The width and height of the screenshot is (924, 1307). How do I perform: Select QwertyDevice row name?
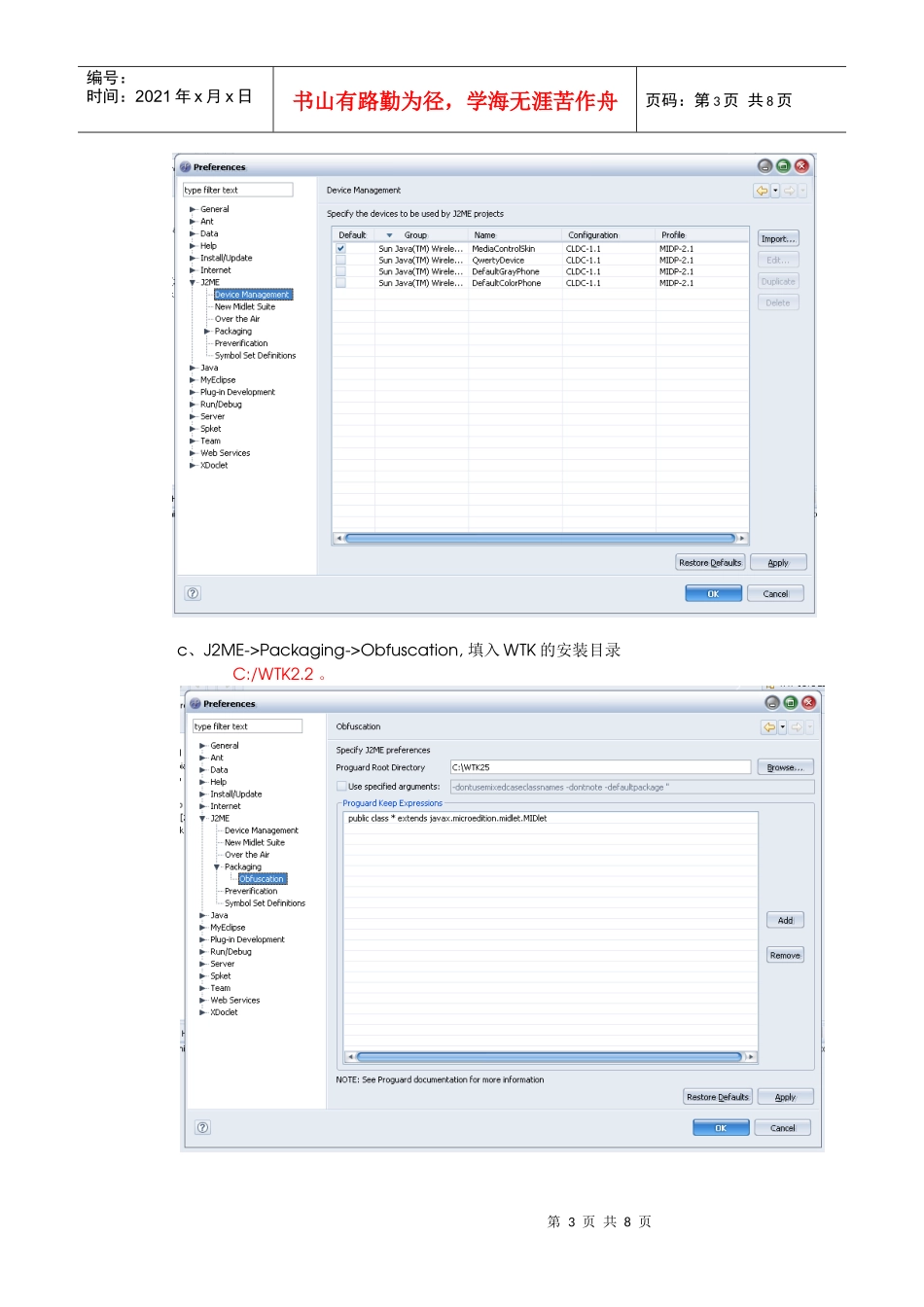pyautogui.click(x=498, y=261)
